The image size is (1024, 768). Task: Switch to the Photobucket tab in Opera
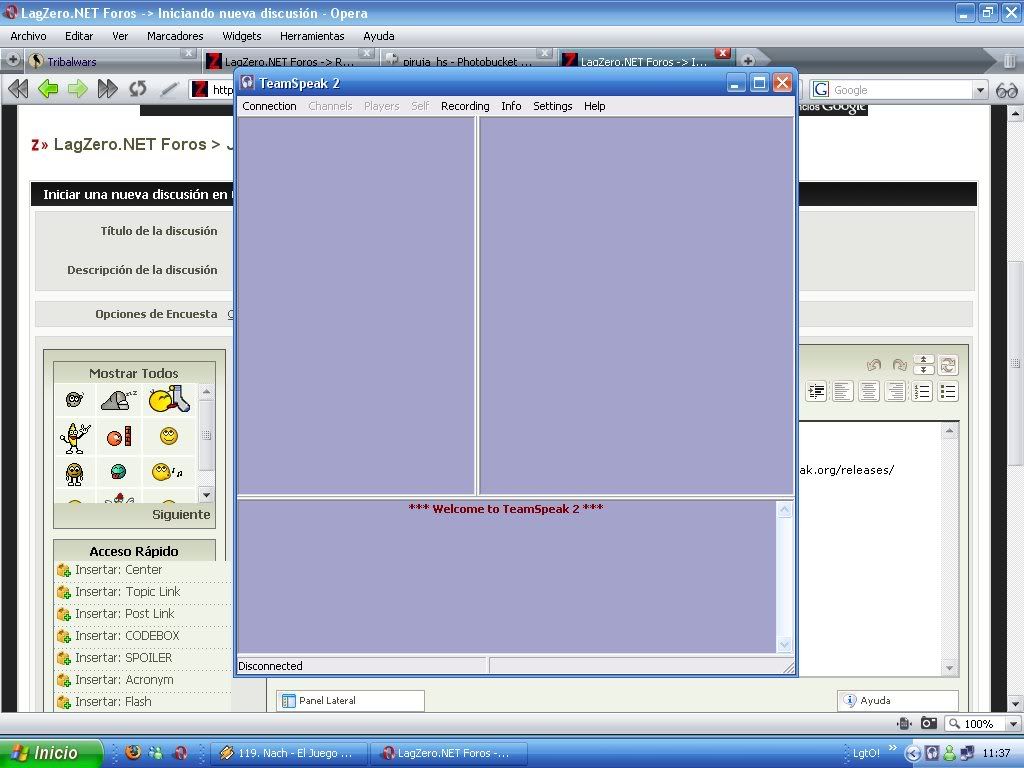466,61
